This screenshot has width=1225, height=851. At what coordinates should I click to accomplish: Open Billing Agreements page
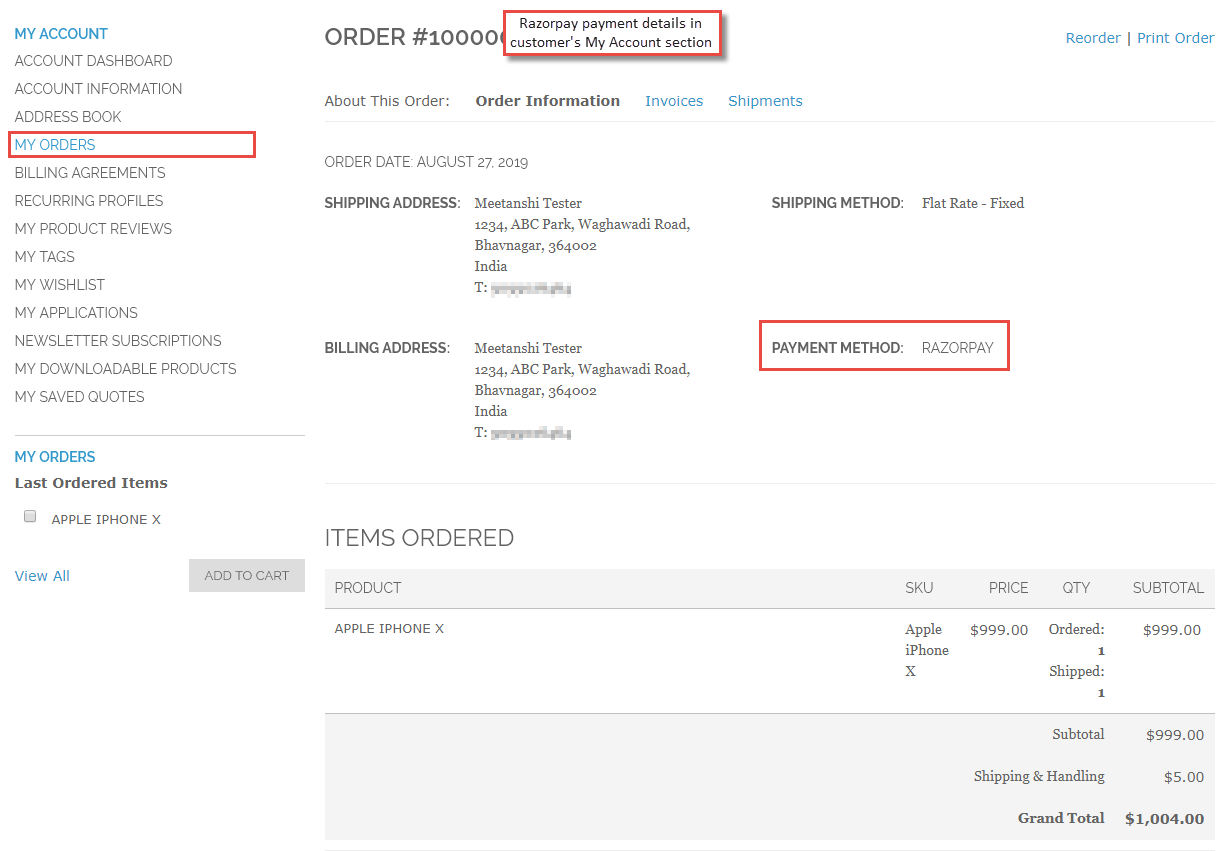(90, 173)
